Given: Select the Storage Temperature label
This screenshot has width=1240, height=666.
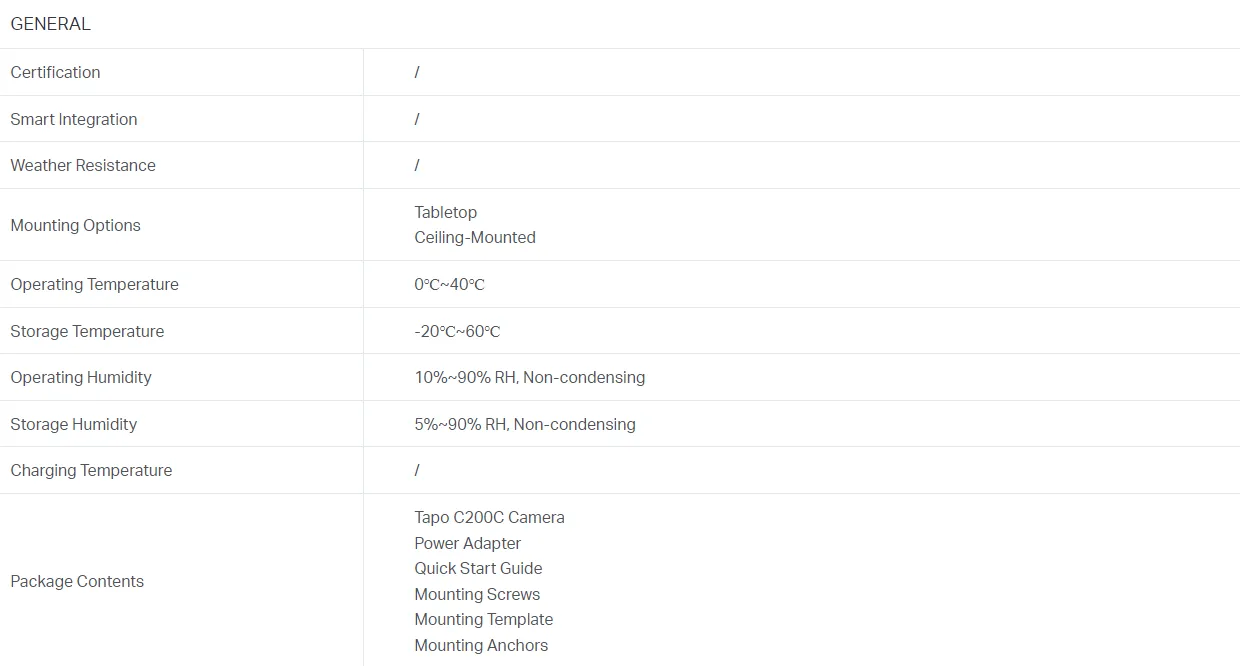Looking at the screenshot, I should [x=87, y=331].
